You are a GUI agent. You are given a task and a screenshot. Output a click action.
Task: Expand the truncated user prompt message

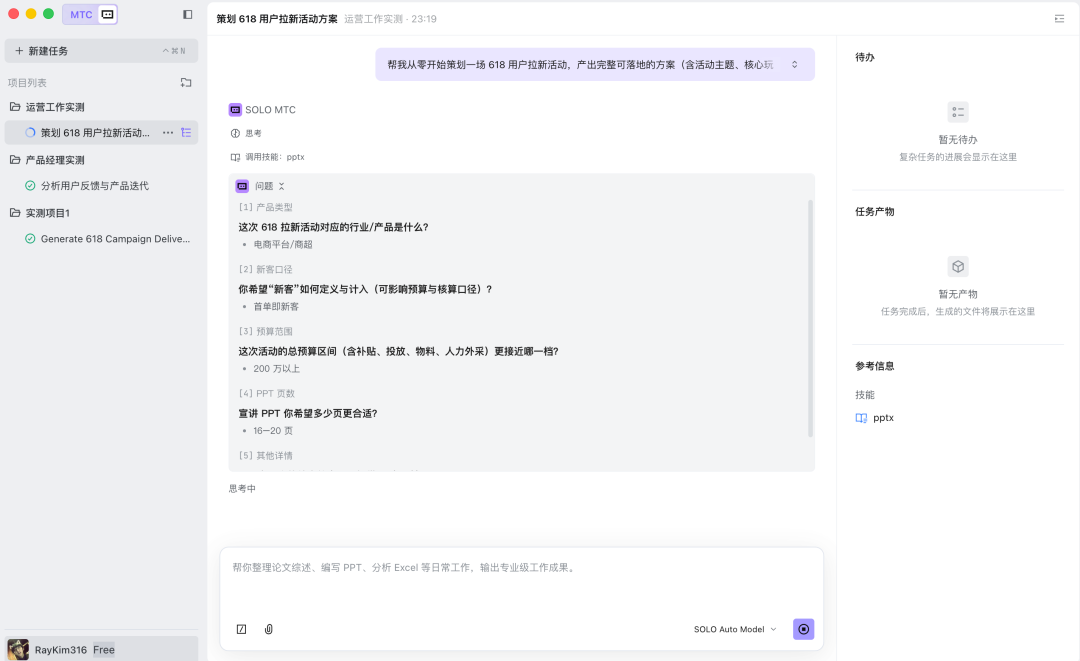click(x=795, y=65)
